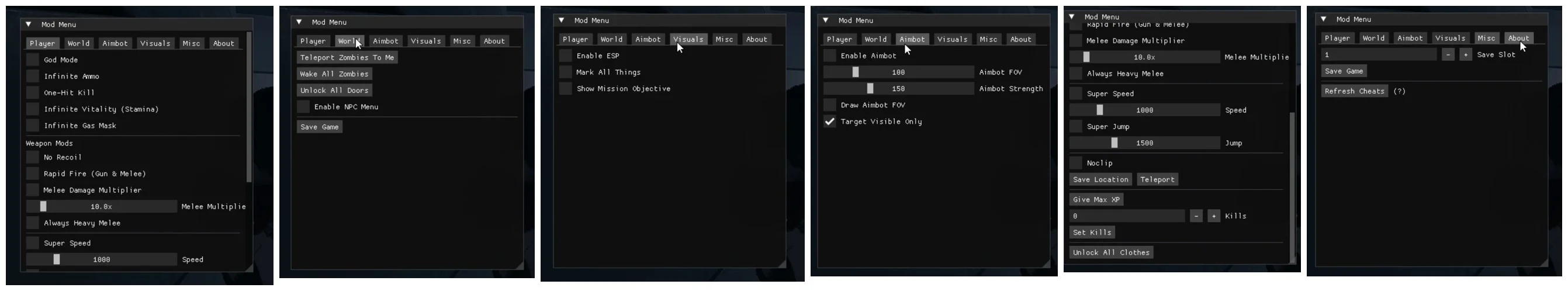This screenshot has width=1568, height=291.
Task: Uncheck Target Visible Only
Action: point(830,122)
